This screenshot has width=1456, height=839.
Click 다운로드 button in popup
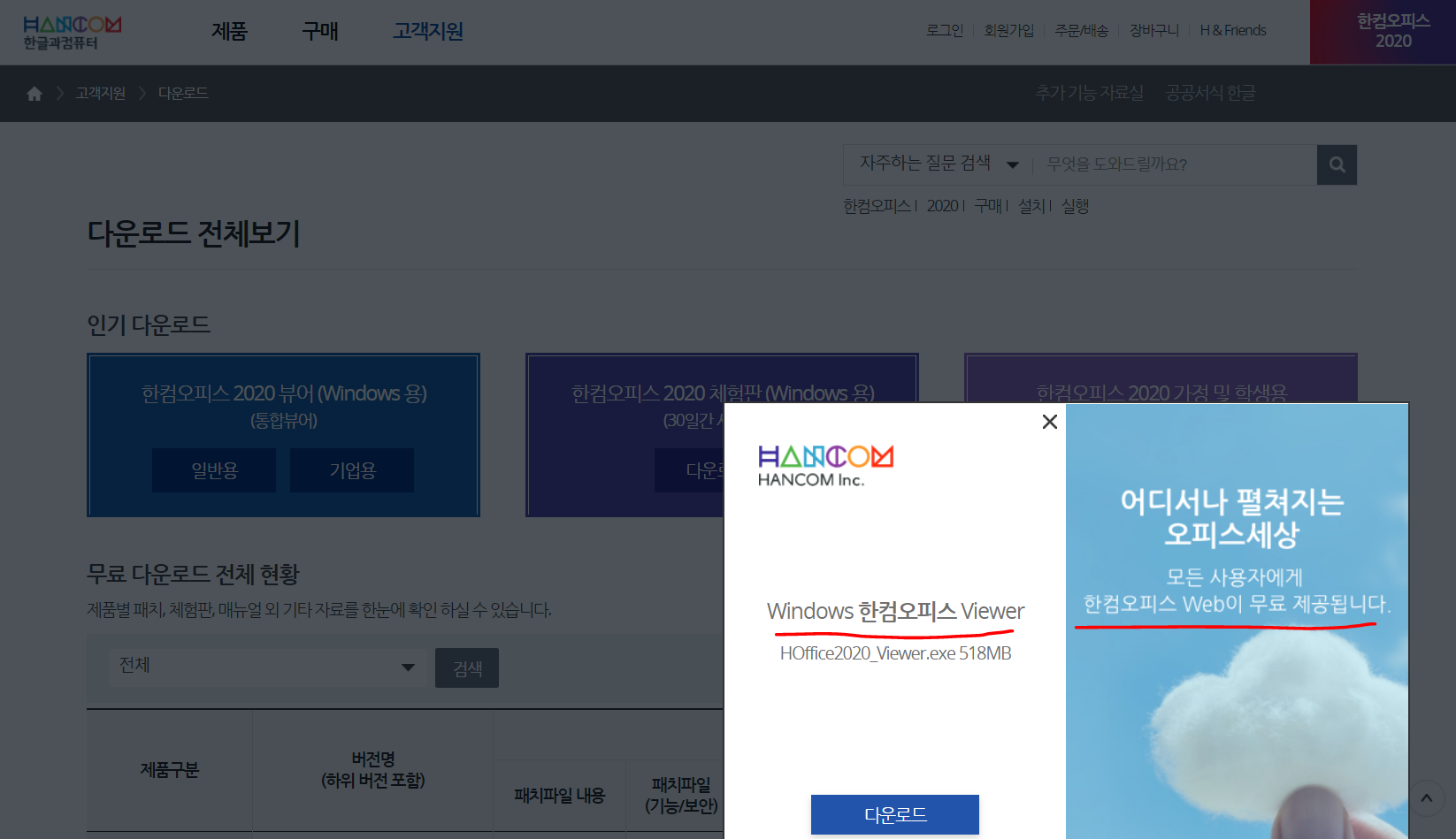click(895, 814)
